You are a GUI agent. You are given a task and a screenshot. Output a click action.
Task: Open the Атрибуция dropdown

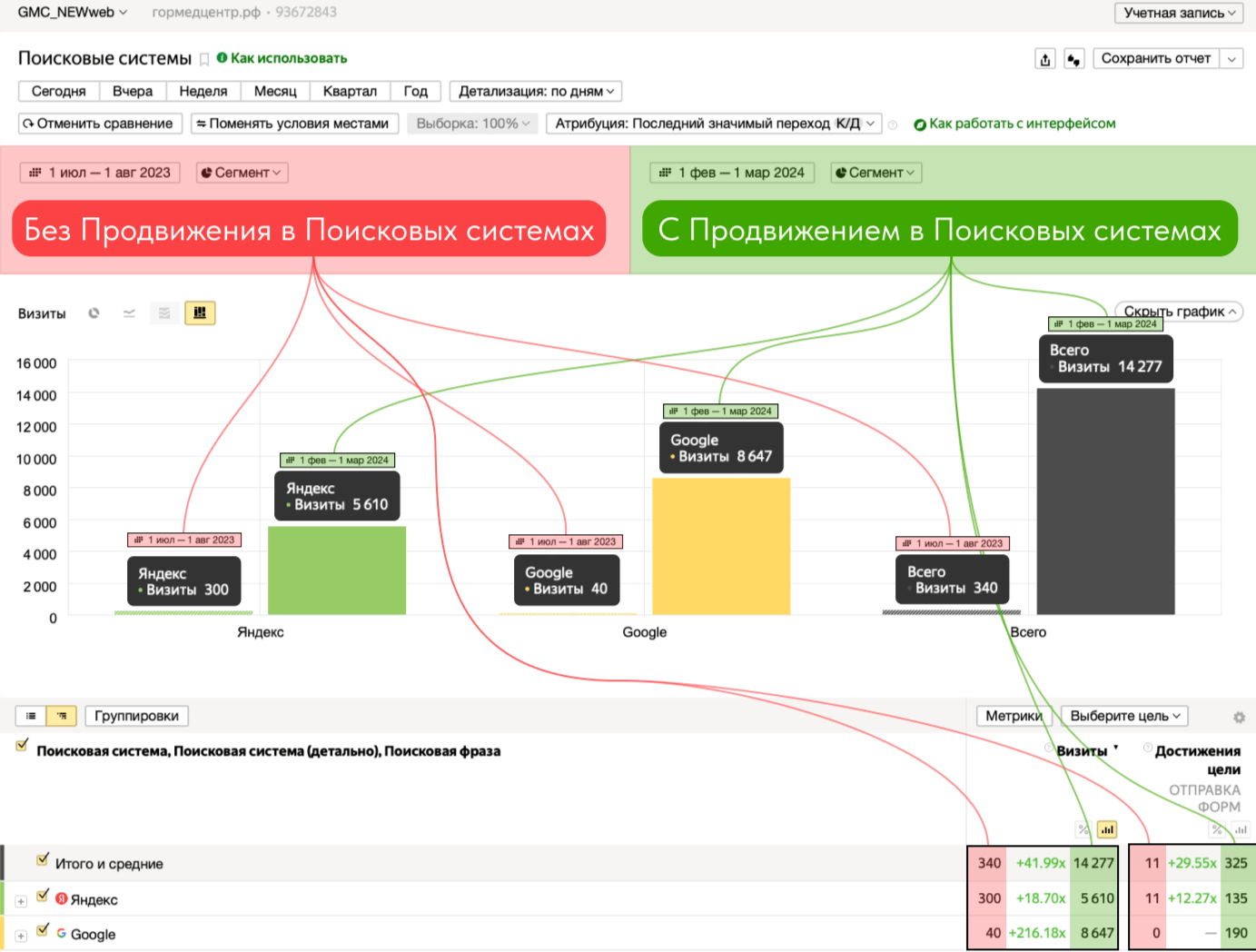point(714,124)
